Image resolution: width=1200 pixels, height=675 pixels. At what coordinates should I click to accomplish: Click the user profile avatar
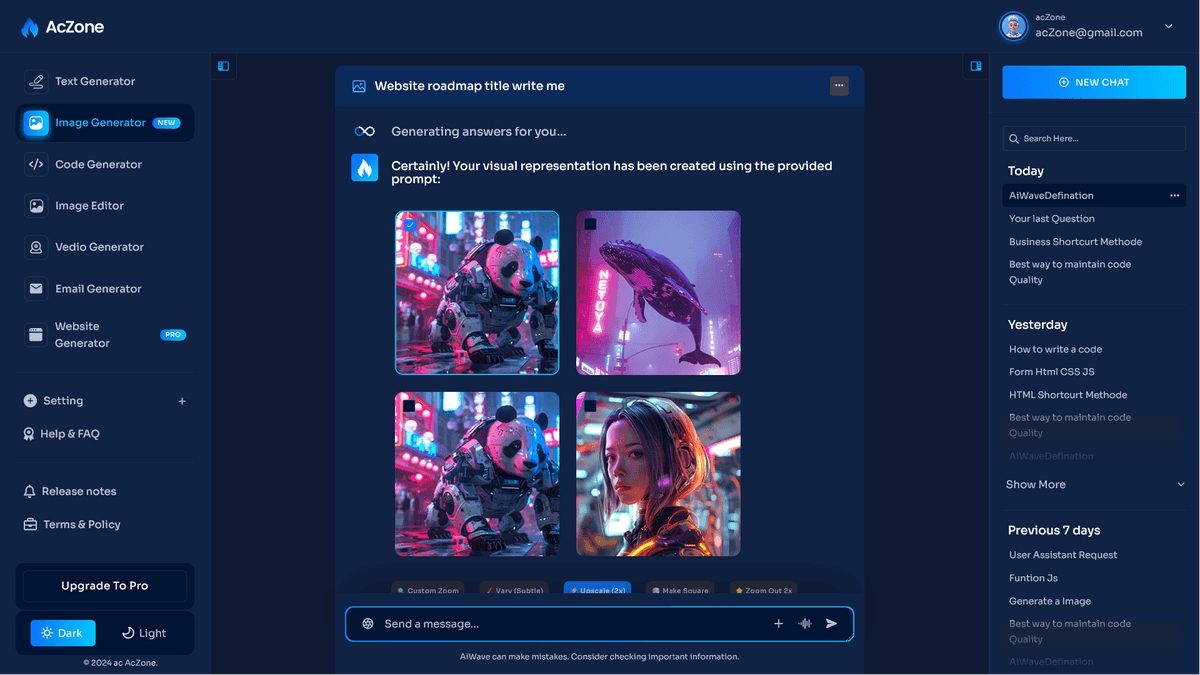[x=1014, y=27]
